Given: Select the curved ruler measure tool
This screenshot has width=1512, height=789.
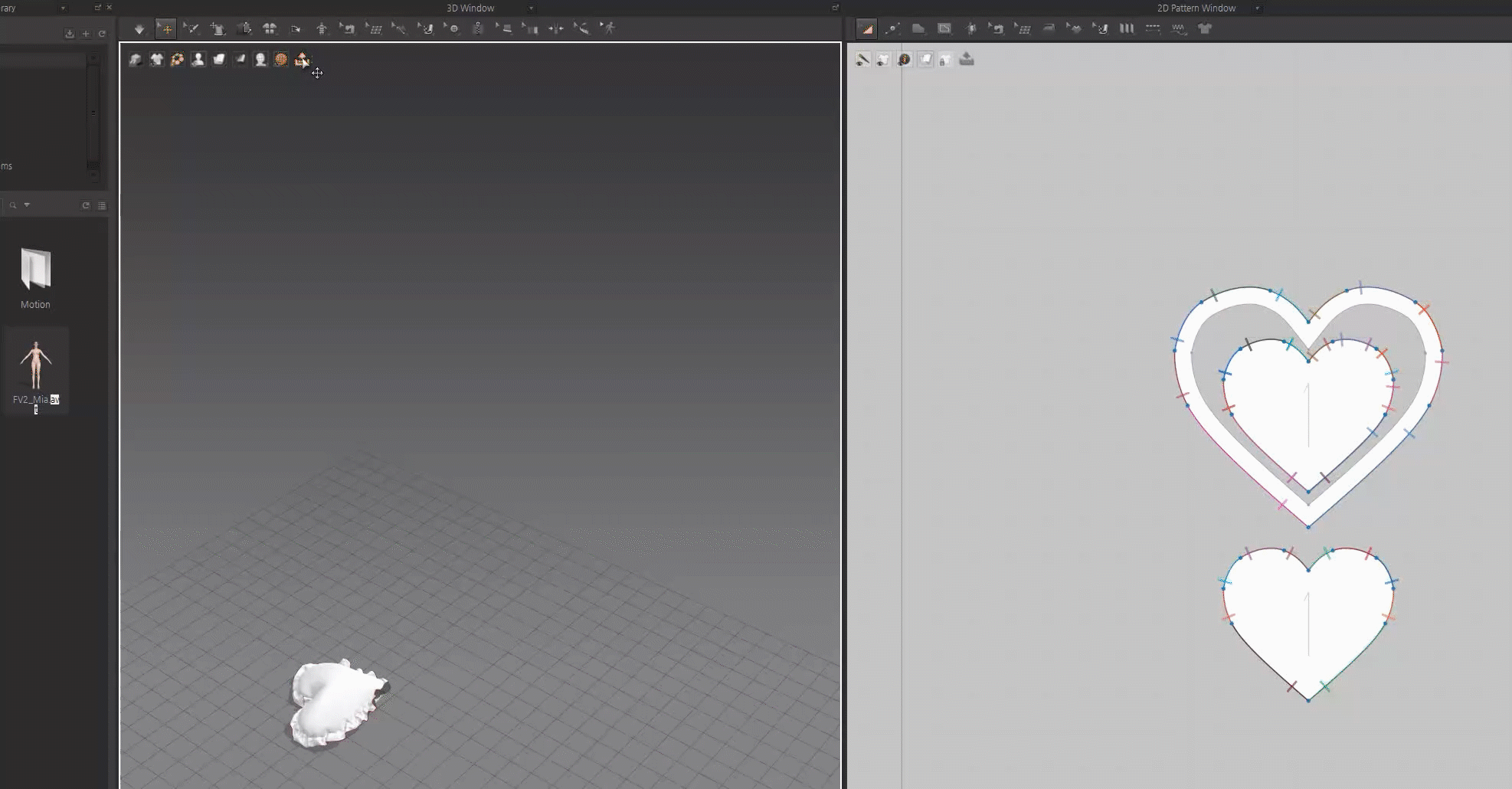Looking at the screenshot, I should tap(582, 29).
